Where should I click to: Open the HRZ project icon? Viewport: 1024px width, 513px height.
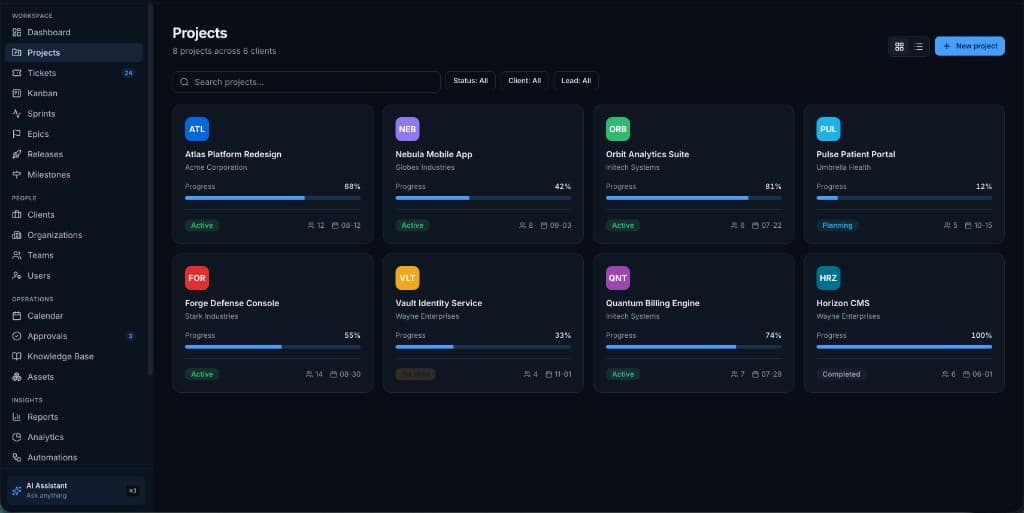click(x=828, y=278)
